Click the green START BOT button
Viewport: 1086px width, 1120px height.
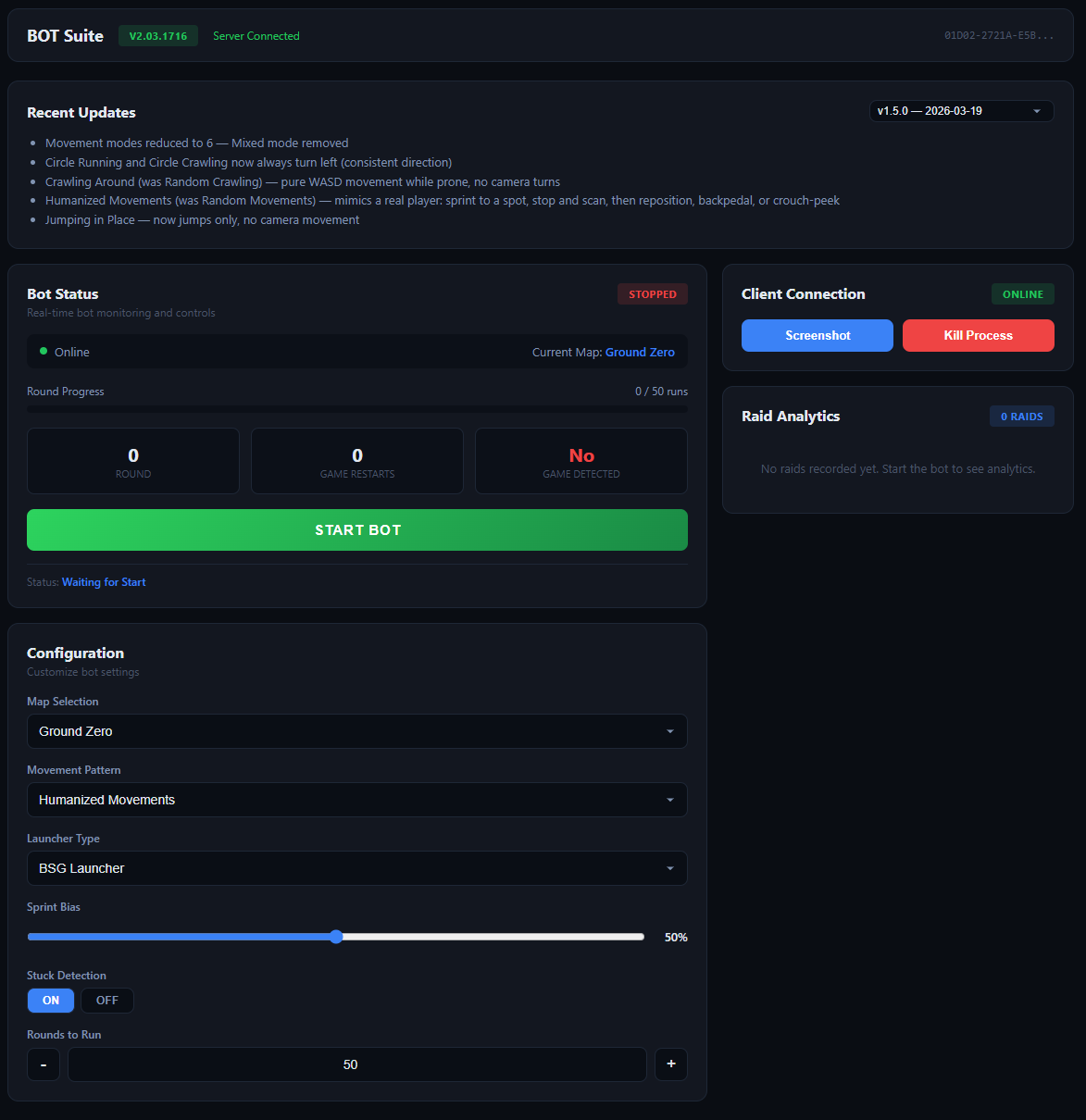357,529
